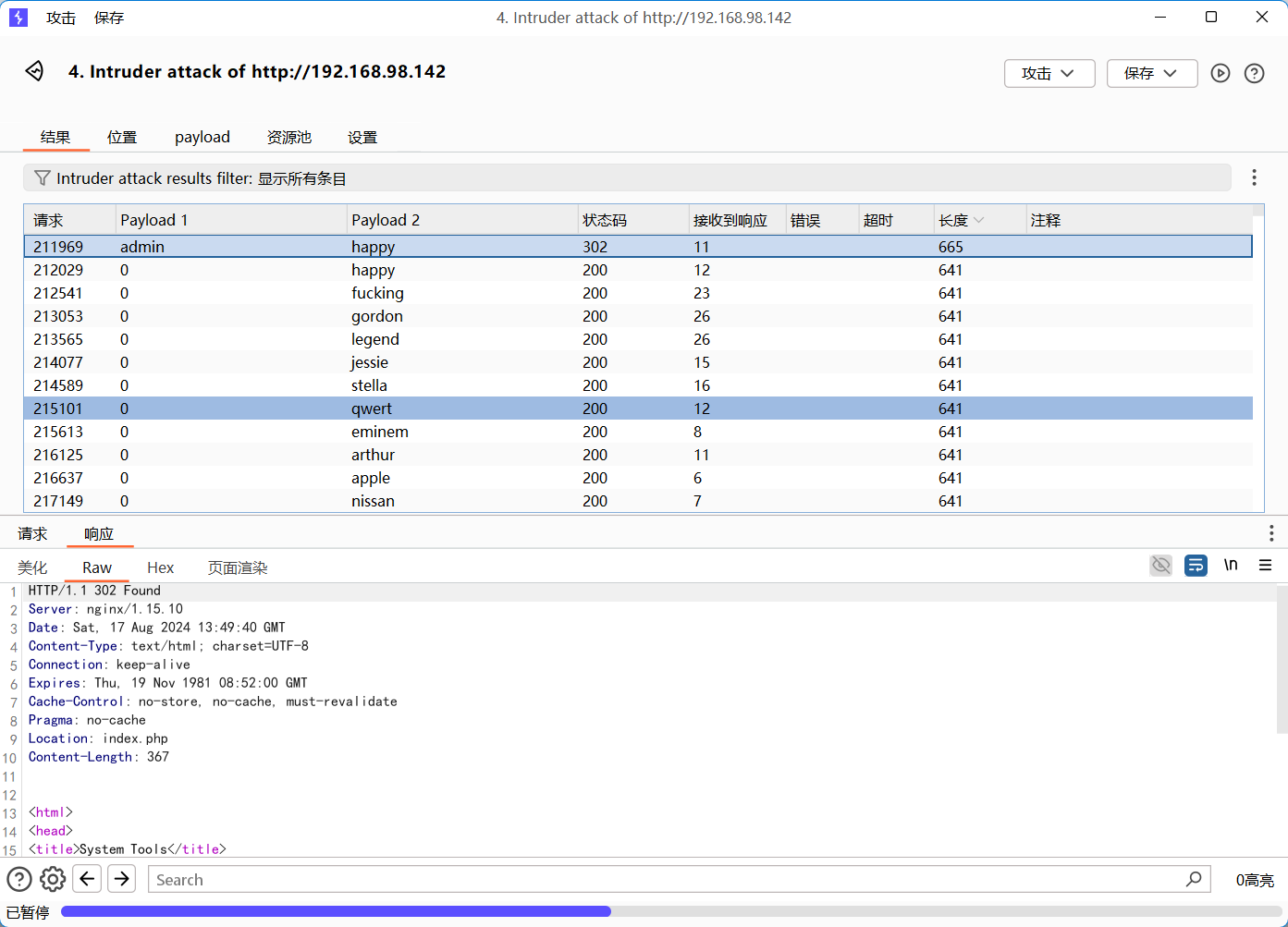
Task: Switch to the 位置 tab
Action: [122, 137]
